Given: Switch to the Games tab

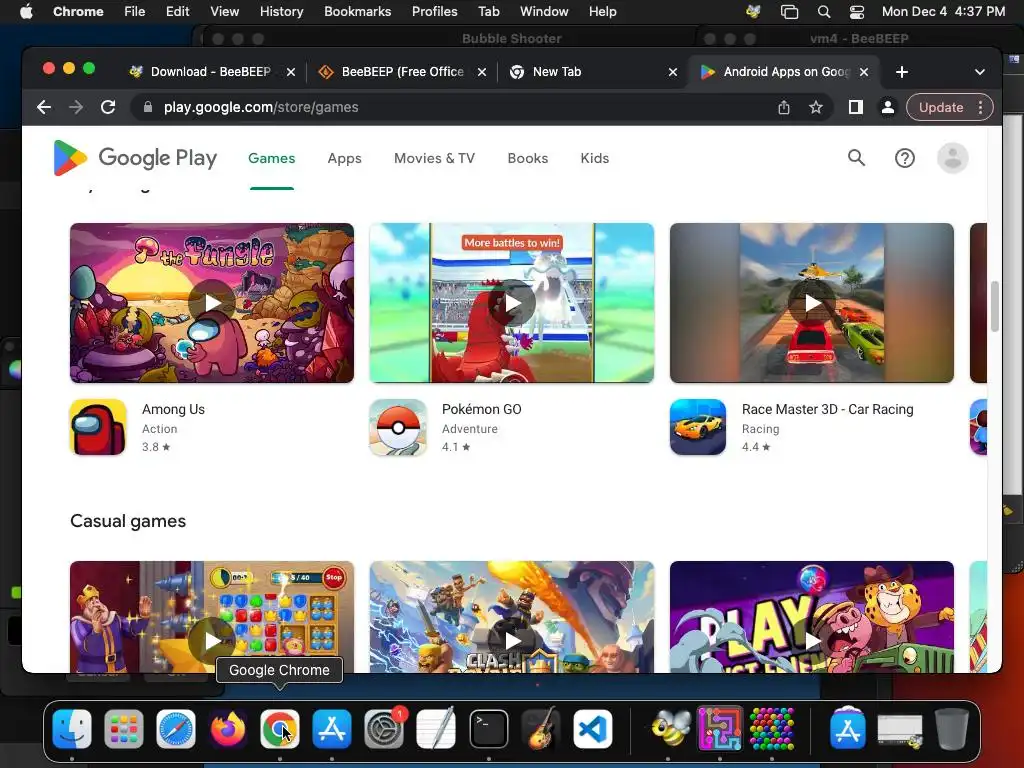Looking at the screenshot, I should [272, 158].
